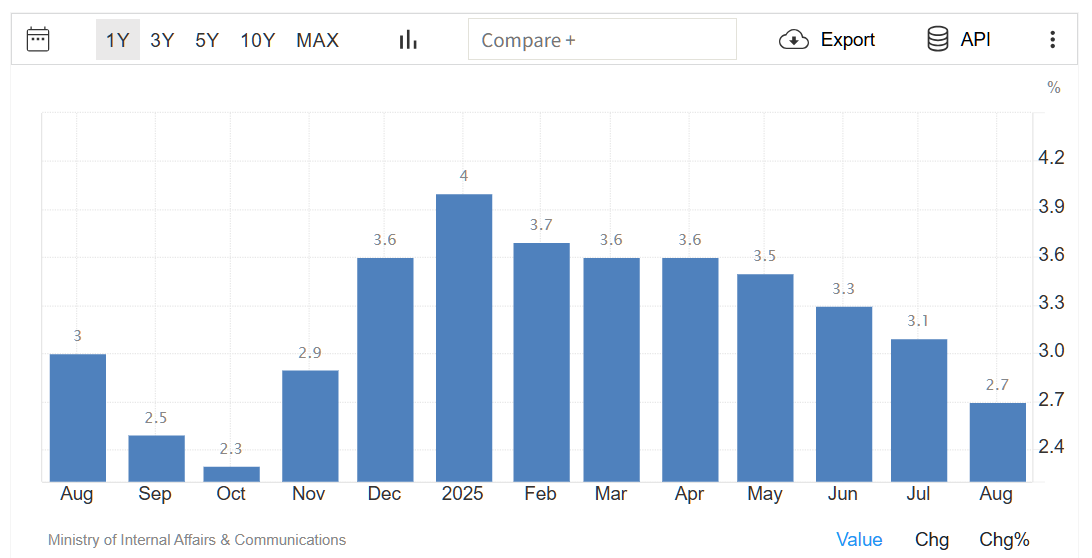
Task: Click the Compare + input field
Action: coord(602,40)
